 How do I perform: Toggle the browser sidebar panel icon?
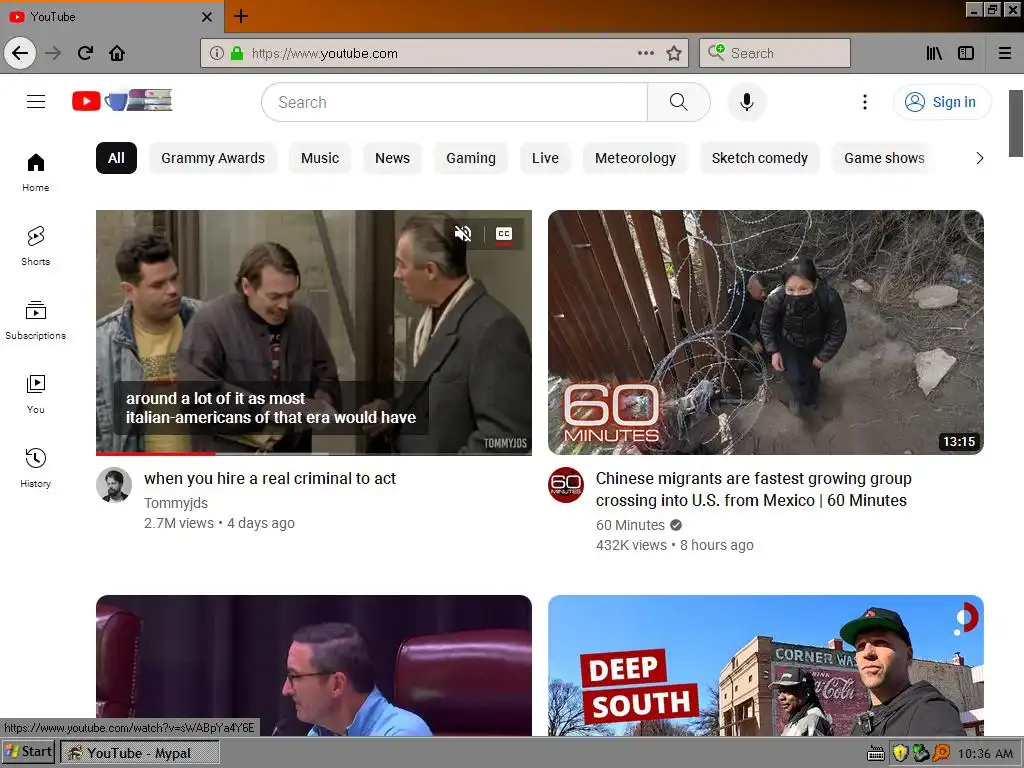(x=966, y=53)
